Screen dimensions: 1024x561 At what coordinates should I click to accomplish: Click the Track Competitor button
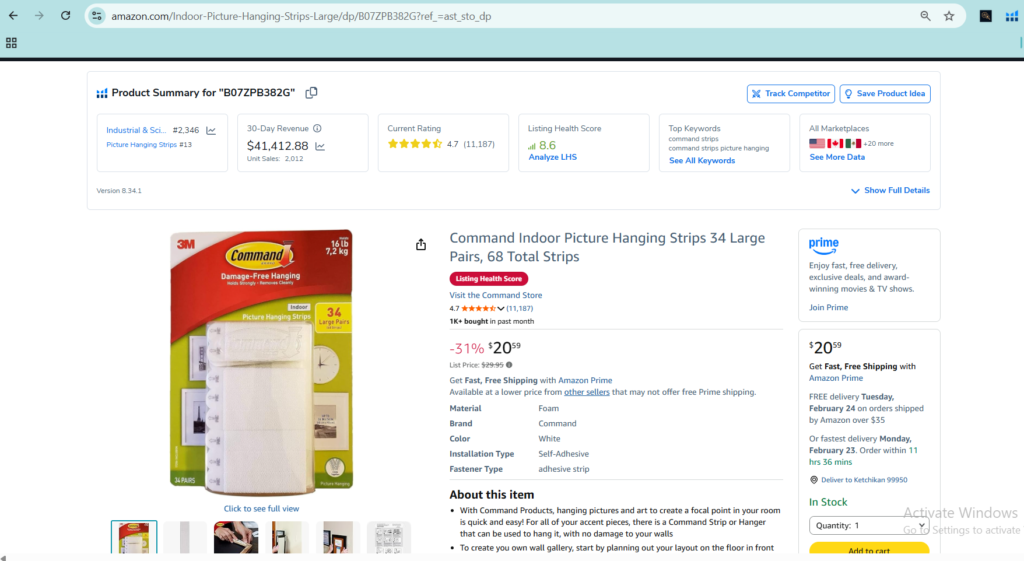point(791,94)
